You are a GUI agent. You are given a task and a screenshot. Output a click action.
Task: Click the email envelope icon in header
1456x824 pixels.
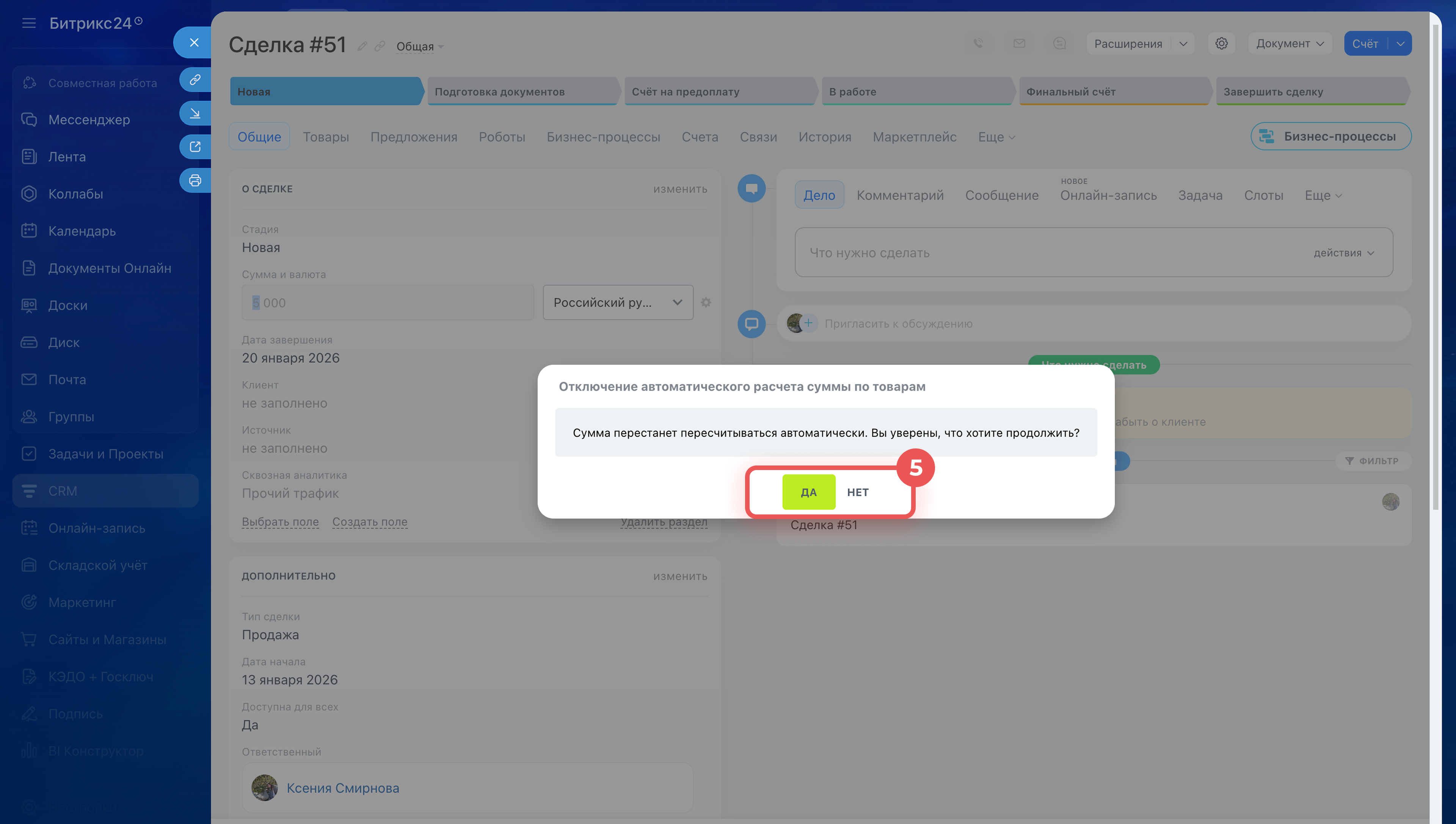(1019, 44)
